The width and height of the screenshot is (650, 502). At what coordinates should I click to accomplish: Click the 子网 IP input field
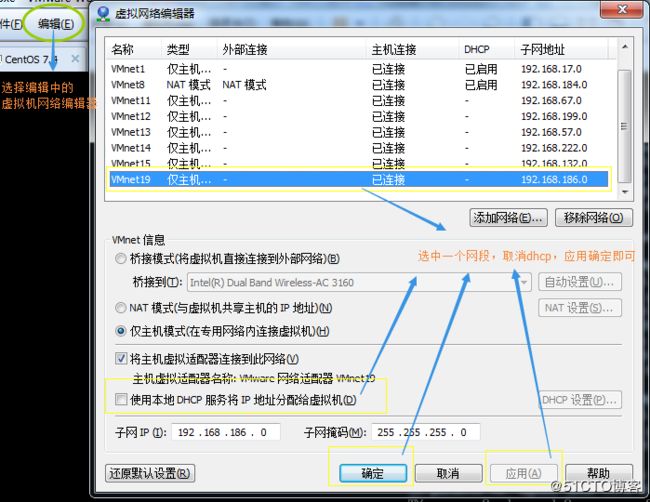[226, 432]
